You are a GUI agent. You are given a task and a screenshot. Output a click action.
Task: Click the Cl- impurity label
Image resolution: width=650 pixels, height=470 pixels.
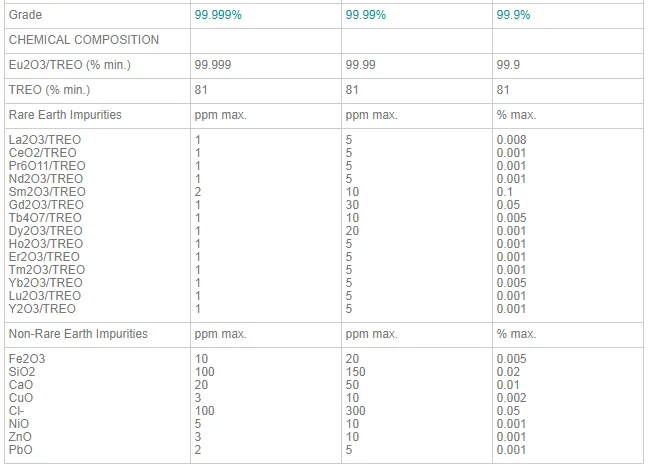tap(16, 410)
